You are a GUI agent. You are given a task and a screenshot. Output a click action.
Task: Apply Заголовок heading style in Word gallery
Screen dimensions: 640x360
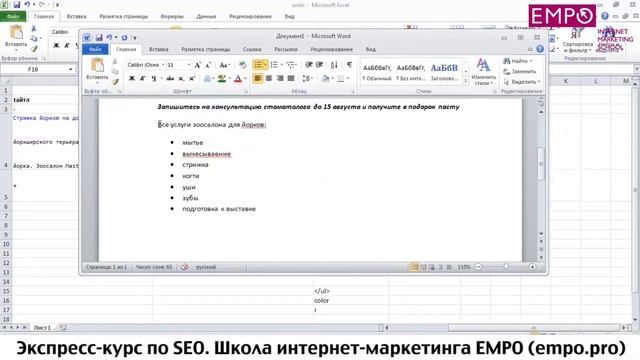[444, 72]
